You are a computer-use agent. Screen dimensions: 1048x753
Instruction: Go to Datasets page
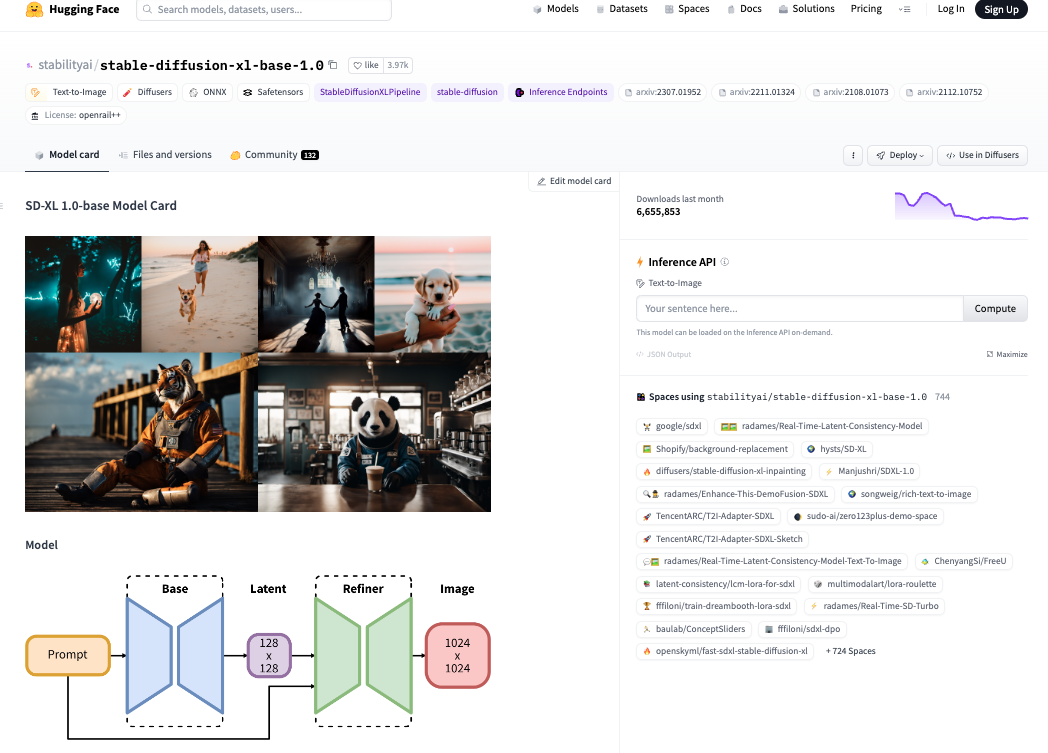(622, 9)
